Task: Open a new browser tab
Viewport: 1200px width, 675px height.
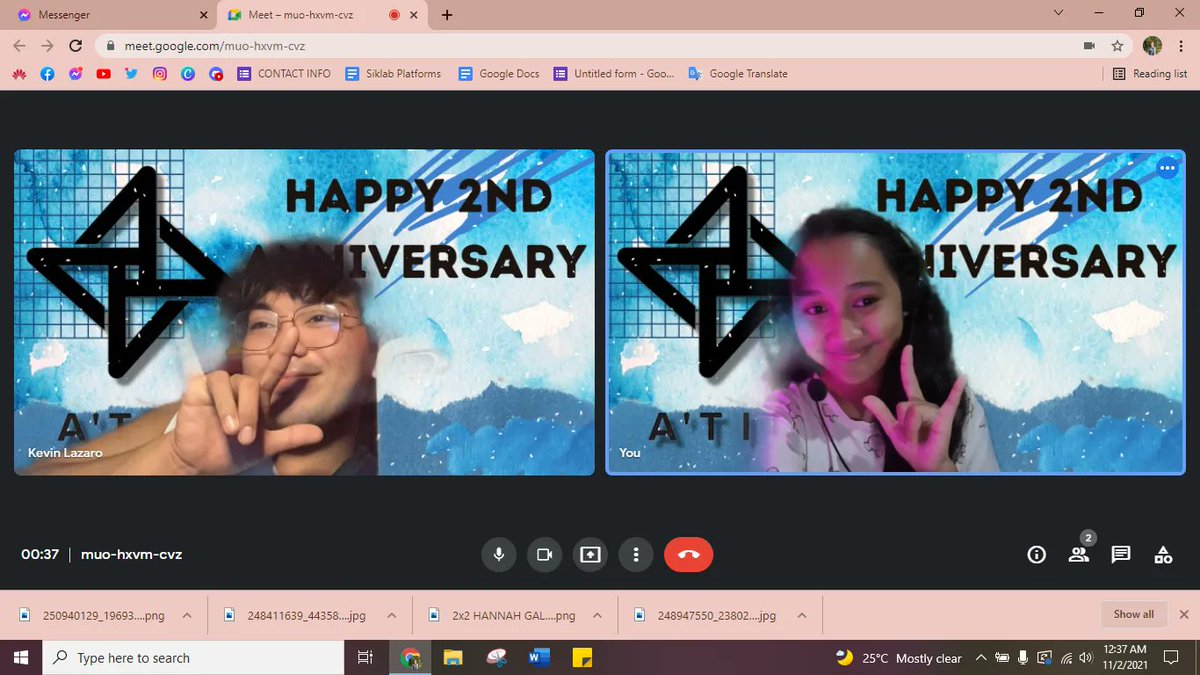Action: pos(446,15)
